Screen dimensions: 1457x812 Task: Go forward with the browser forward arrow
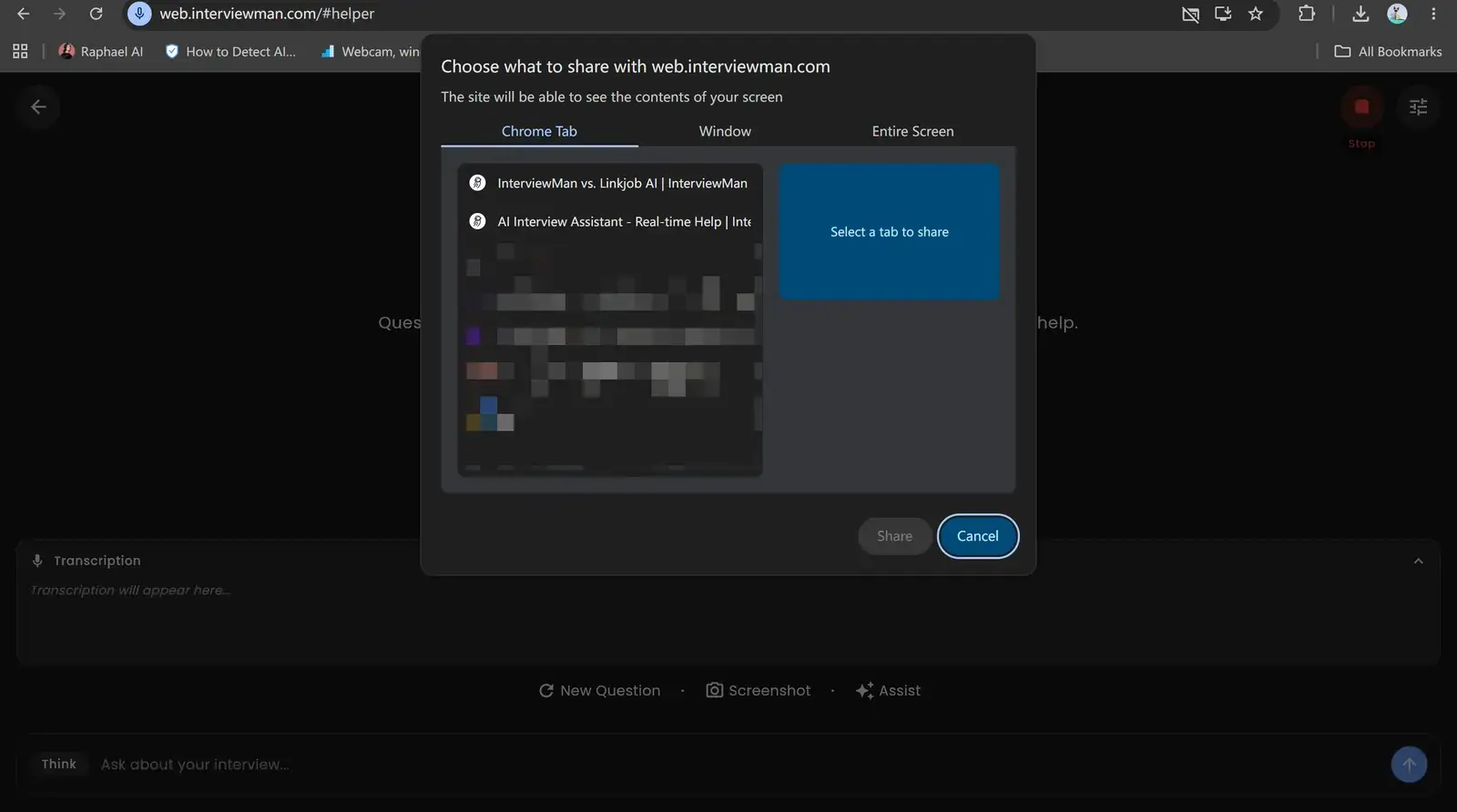pyautogui.click(x=59, y=14)
